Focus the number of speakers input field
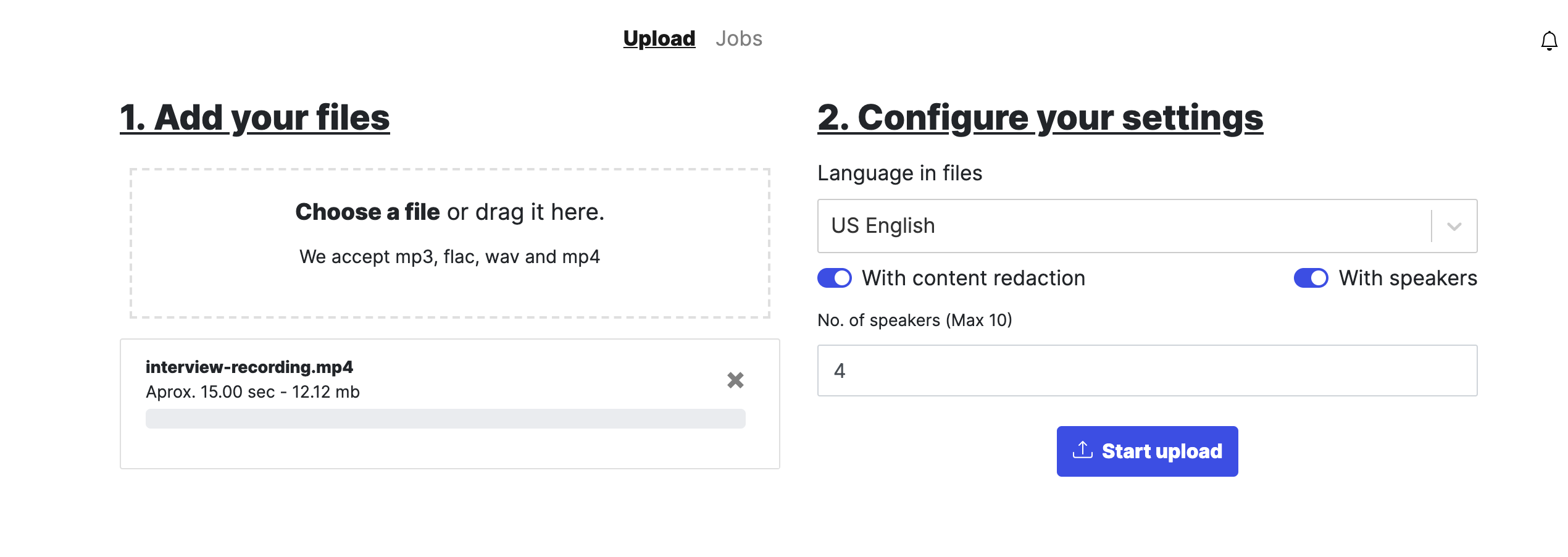The width and height of the screenshot is (1568, 557). 1146,371
